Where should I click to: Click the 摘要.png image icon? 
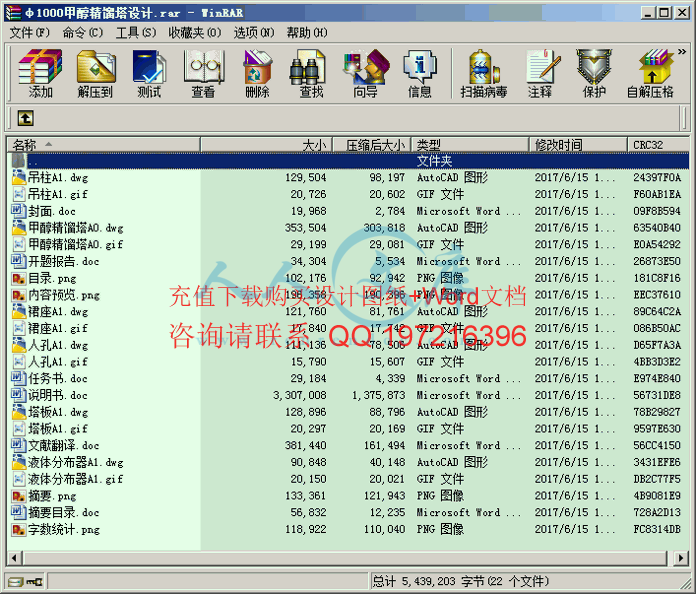point(18,496)
